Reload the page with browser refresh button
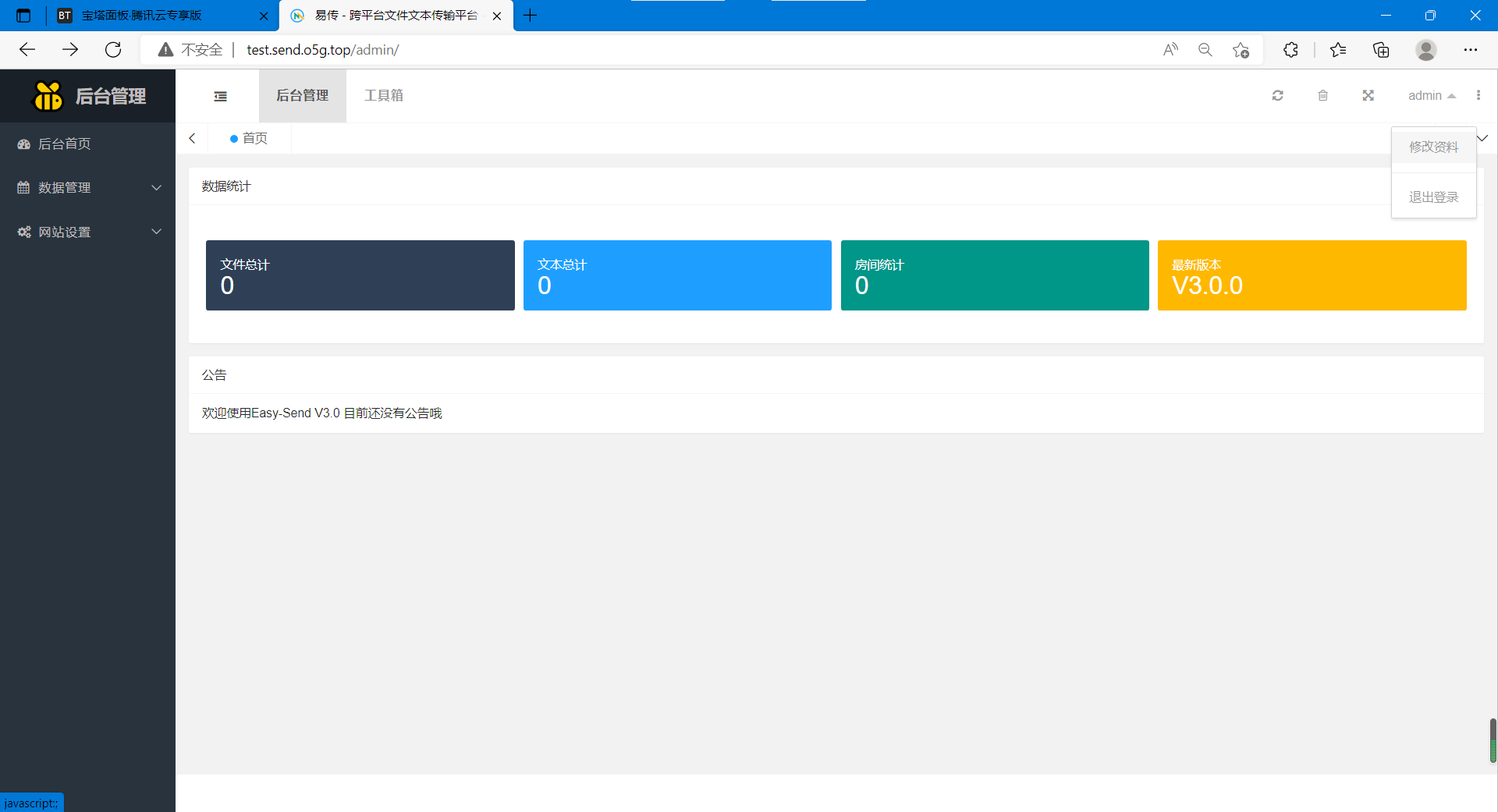 pyautogui.click(x=113, y=50)
